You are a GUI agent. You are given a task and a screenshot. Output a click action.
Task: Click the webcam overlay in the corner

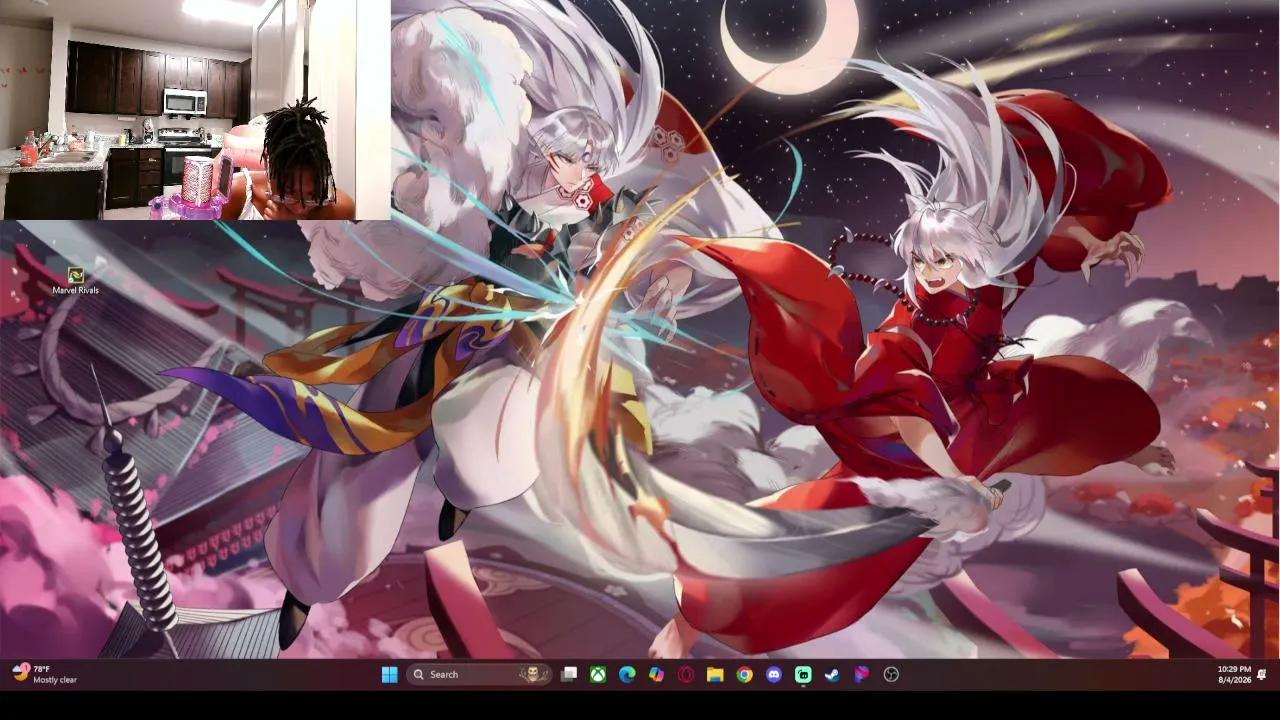click(195, 109)
